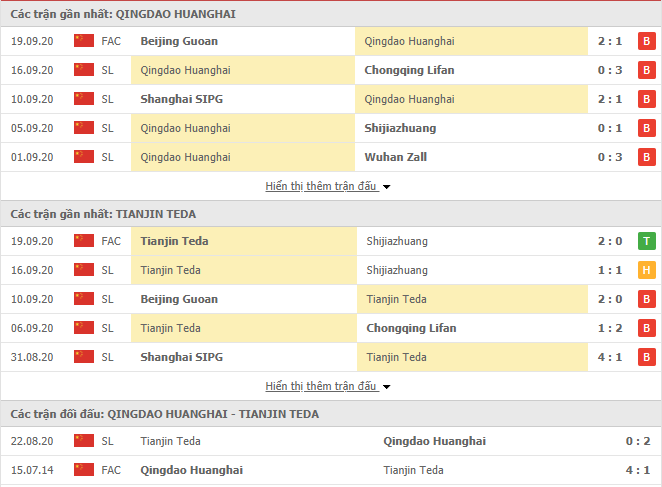Select Shijiazhuang in the 05.09.20 match
Viewport: 662px width, 487px height.
400,128
